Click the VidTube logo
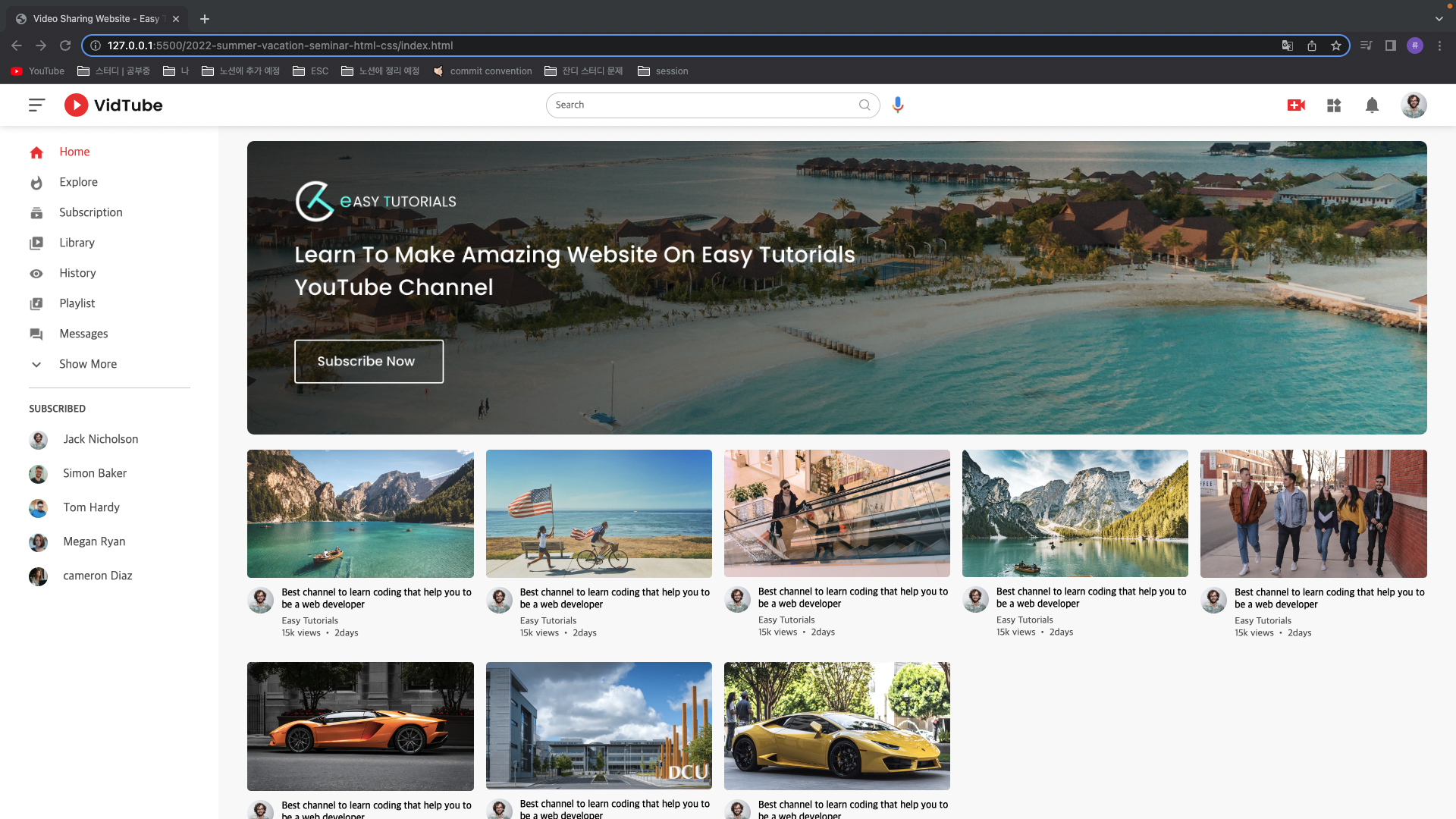The width and height of the screenshot is (1456, 819). pos(114,105)
